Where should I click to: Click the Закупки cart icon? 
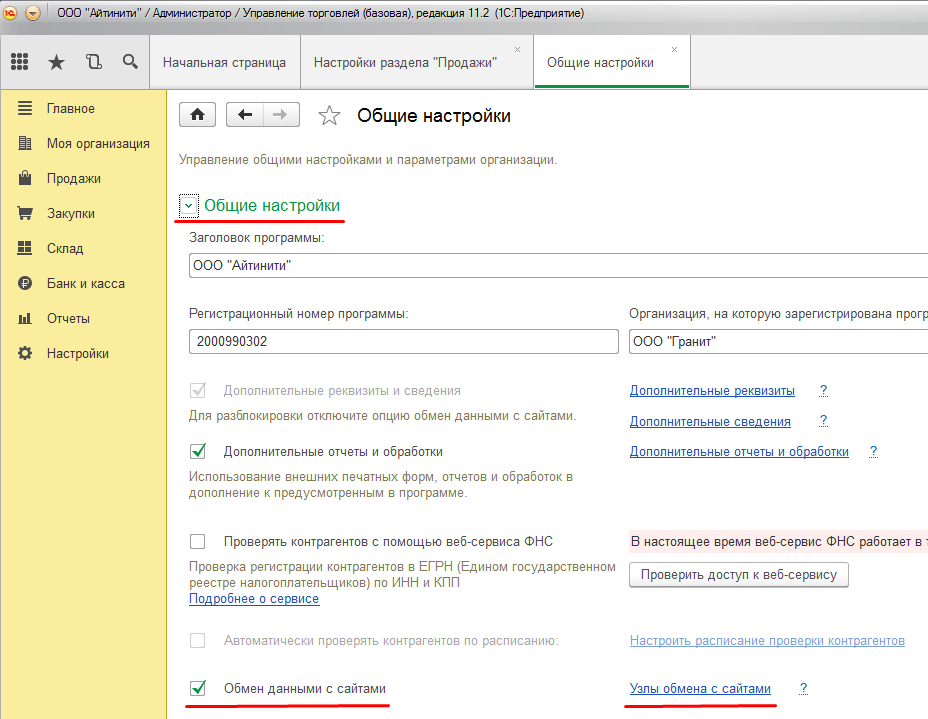(25, 213)
